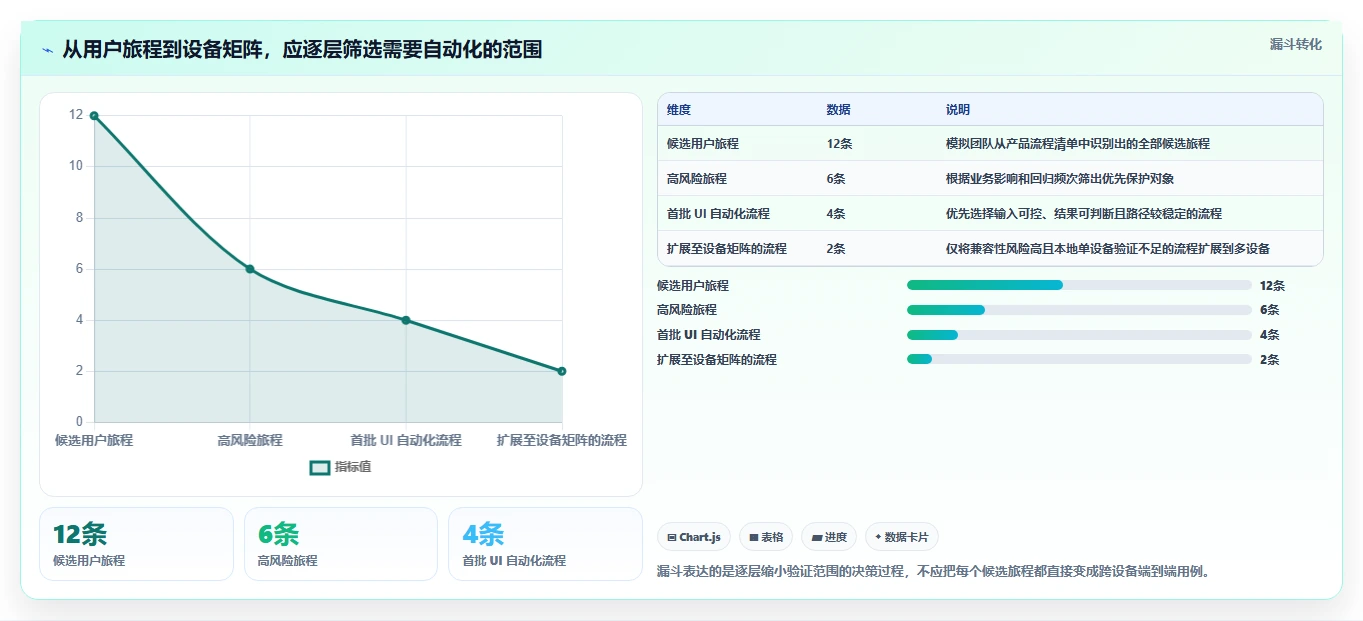
Task: Click description 优先选择输入可控、结果可判断且路径较稳定的流程
Action: tap(1084, 214)
